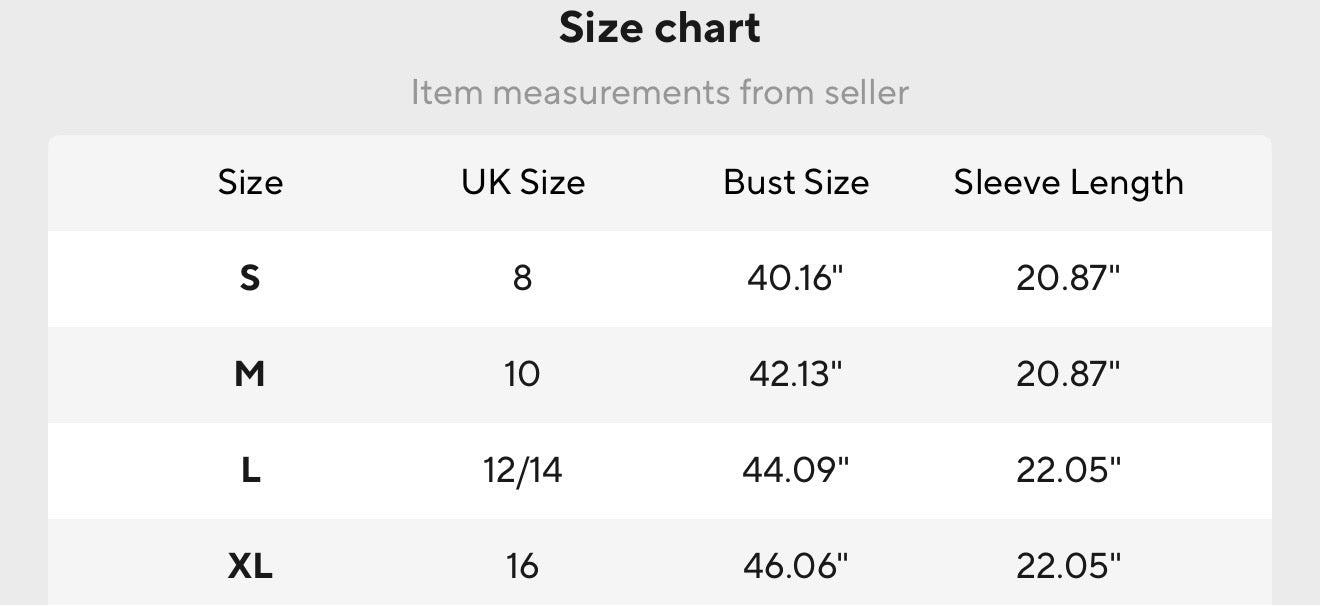The image size is (1320, 605).
Task: Click the Size chart title
Action: click(x=660, y=28)
